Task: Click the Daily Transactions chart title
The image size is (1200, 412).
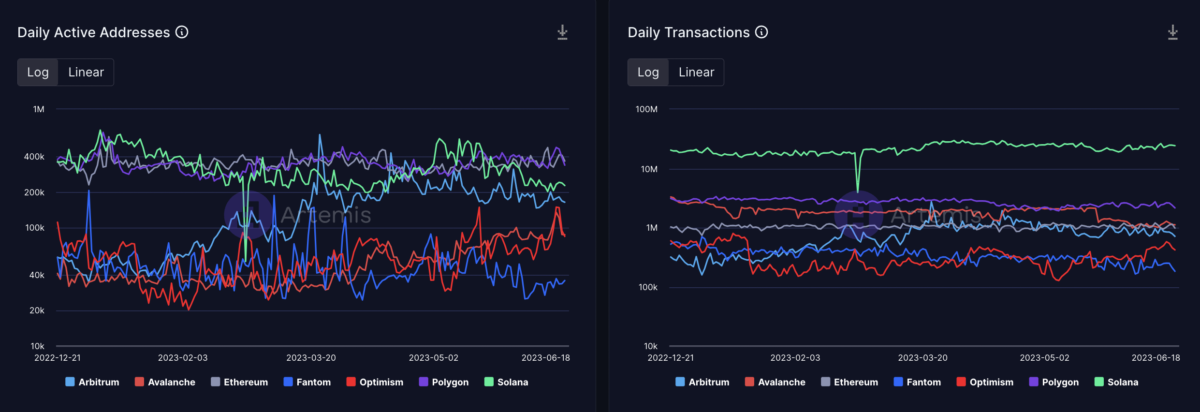Action: point(688,32)
